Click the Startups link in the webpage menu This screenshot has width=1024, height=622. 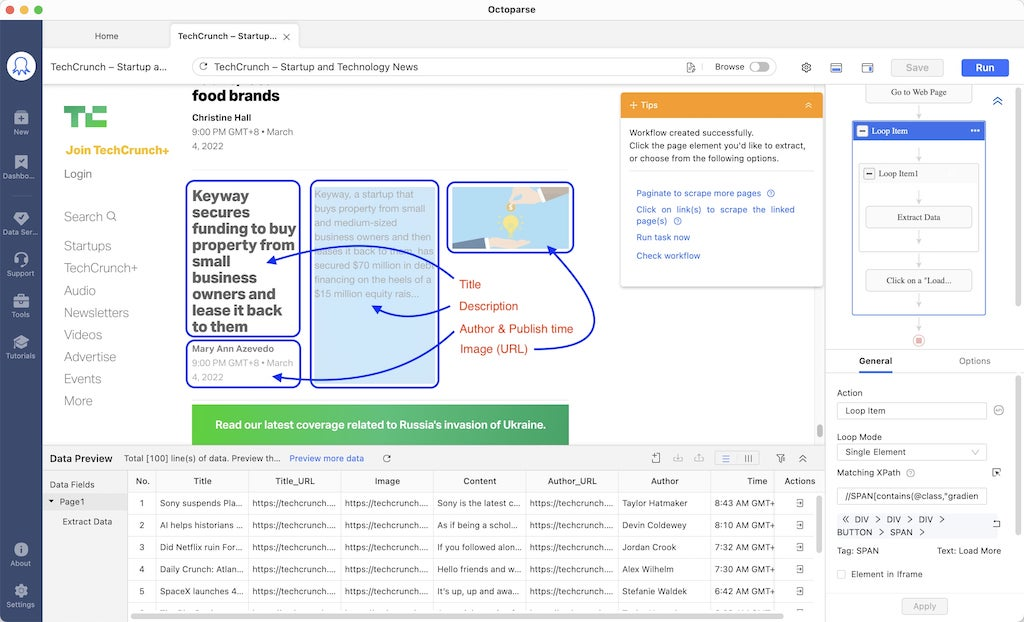[x=88, y=246]
